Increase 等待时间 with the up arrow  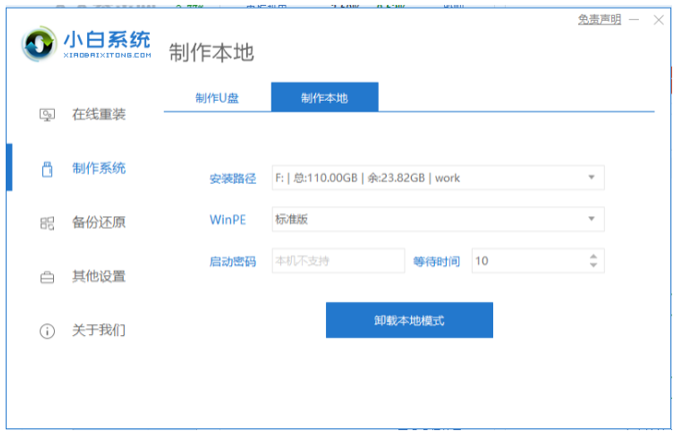coord(594,256)
